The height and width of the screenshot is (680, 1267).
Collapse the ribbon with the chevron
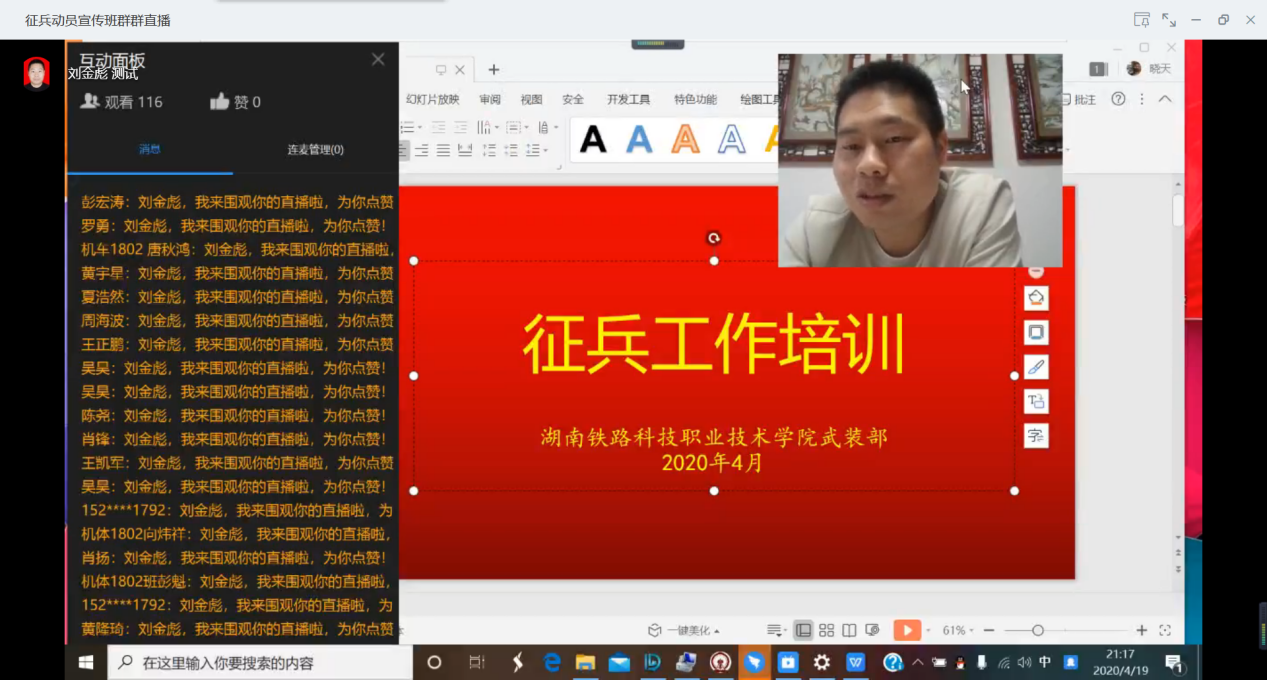coord(1165,99)
